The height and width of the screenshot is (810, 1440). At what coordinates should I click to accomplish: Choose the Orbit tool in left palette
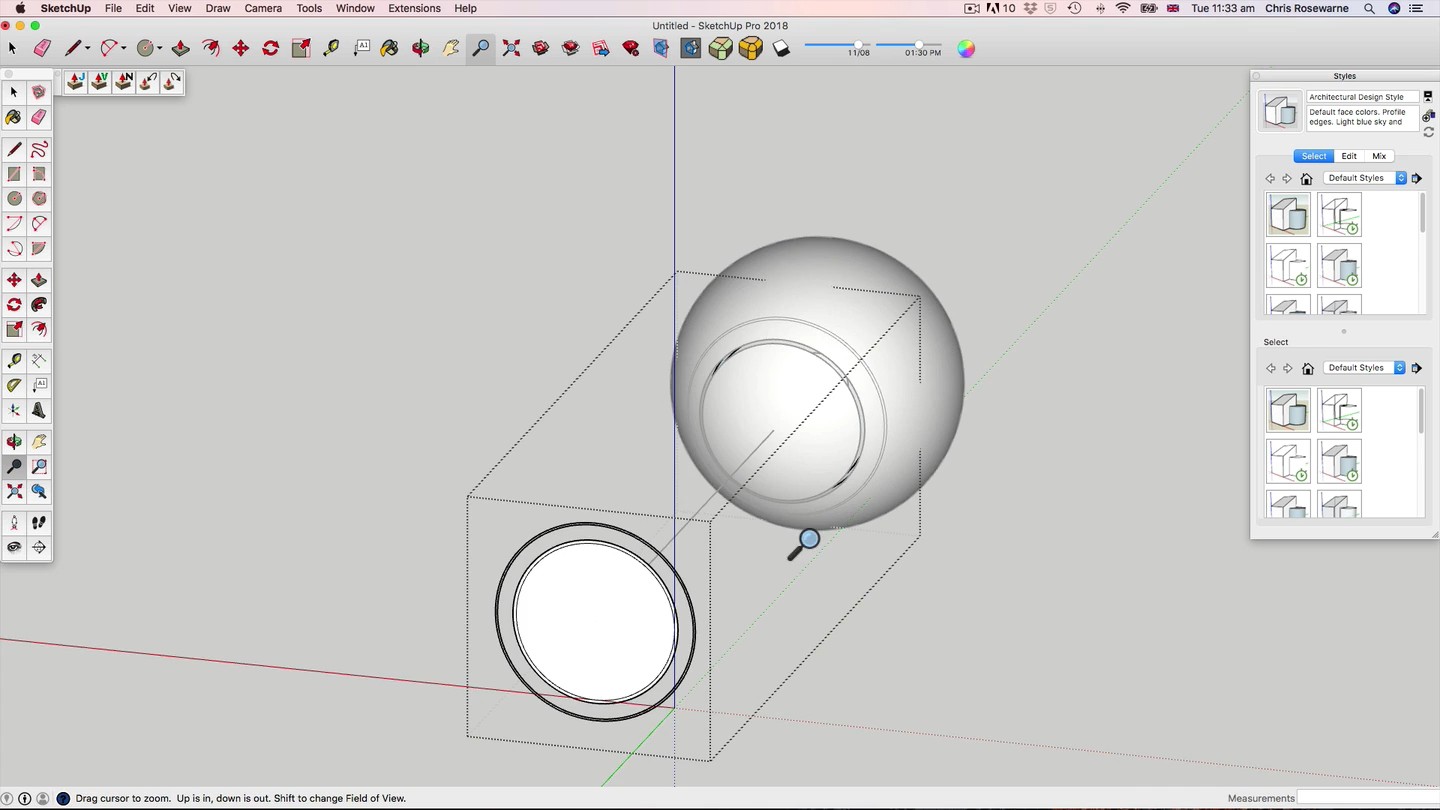point(14,441)
